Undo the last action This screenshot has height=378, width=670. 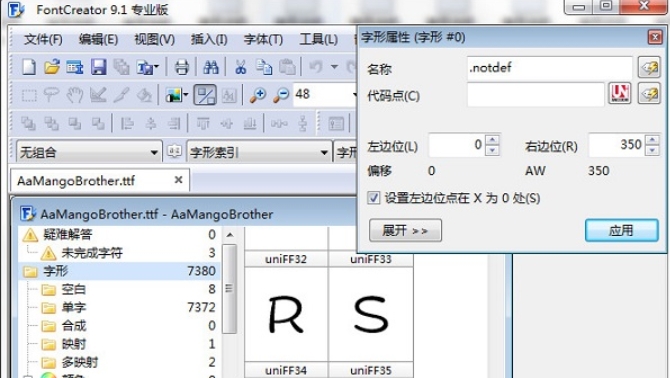[x=316, y=67]
